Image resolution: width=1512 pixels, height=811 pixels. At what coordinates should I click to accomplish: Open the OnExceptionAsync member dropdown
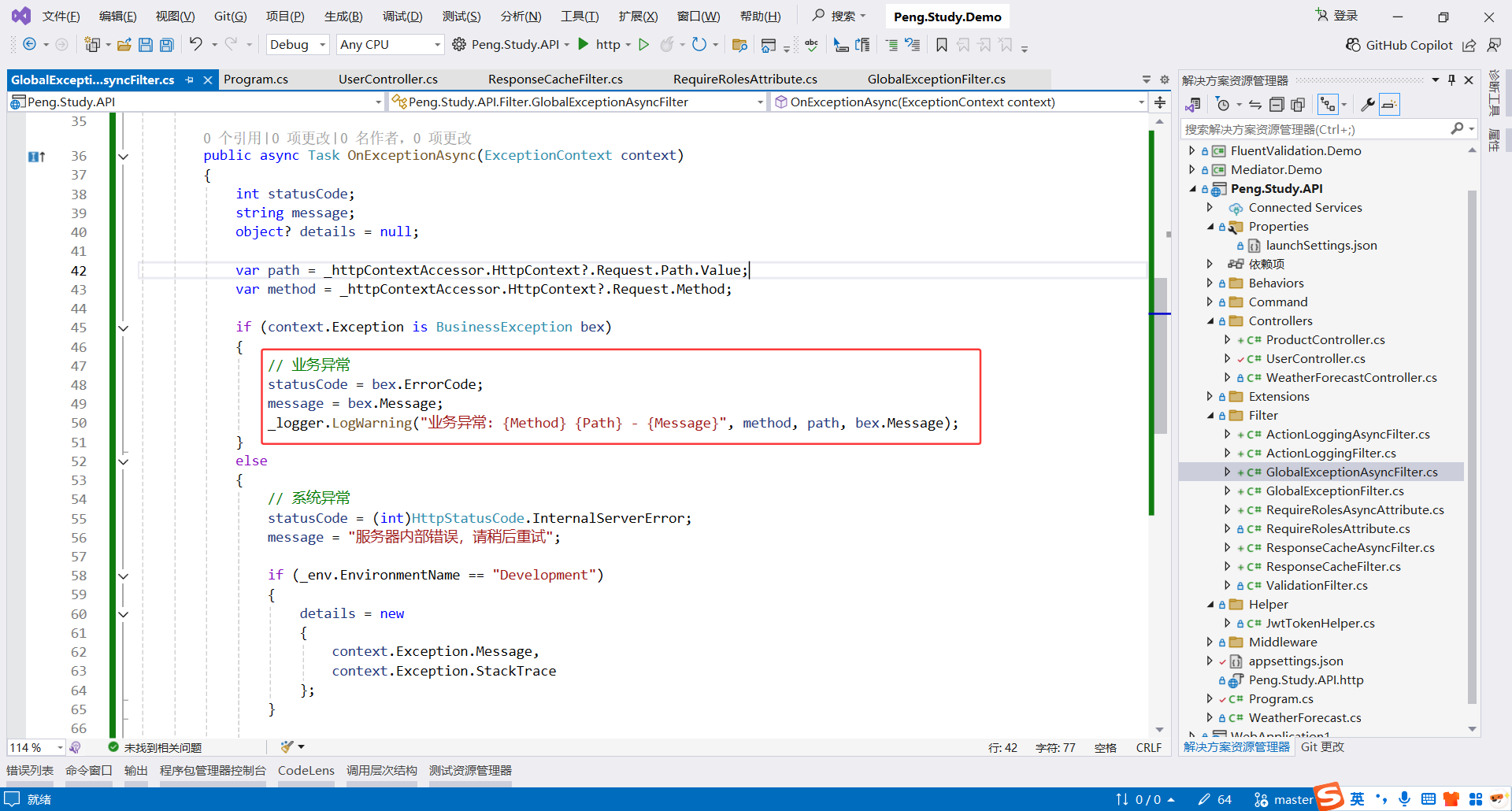tap(958, 102)
